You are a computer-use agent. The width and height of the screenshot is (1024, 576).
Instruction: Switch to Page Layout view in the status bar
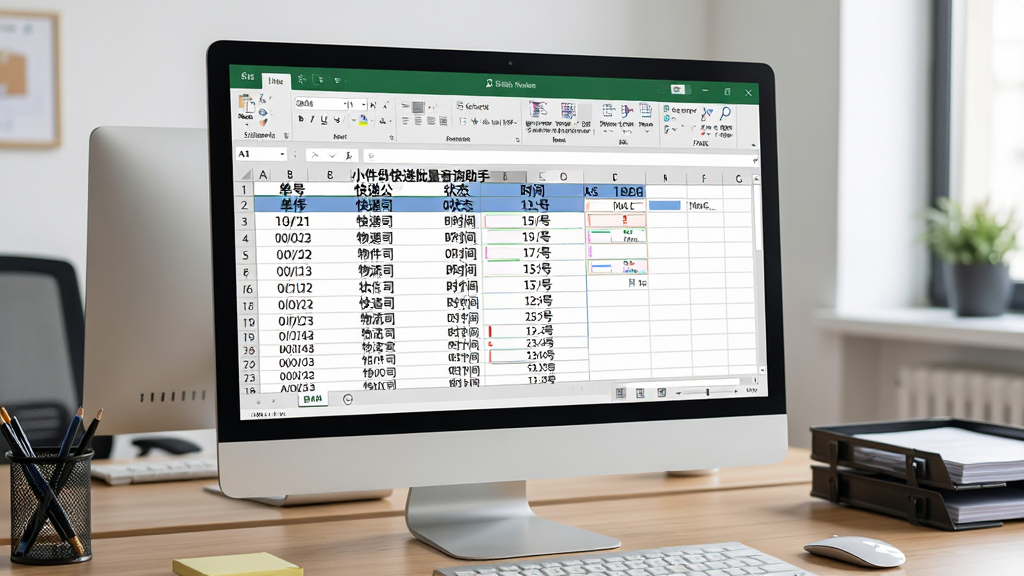pyautogui.click(x=640, y=392)
